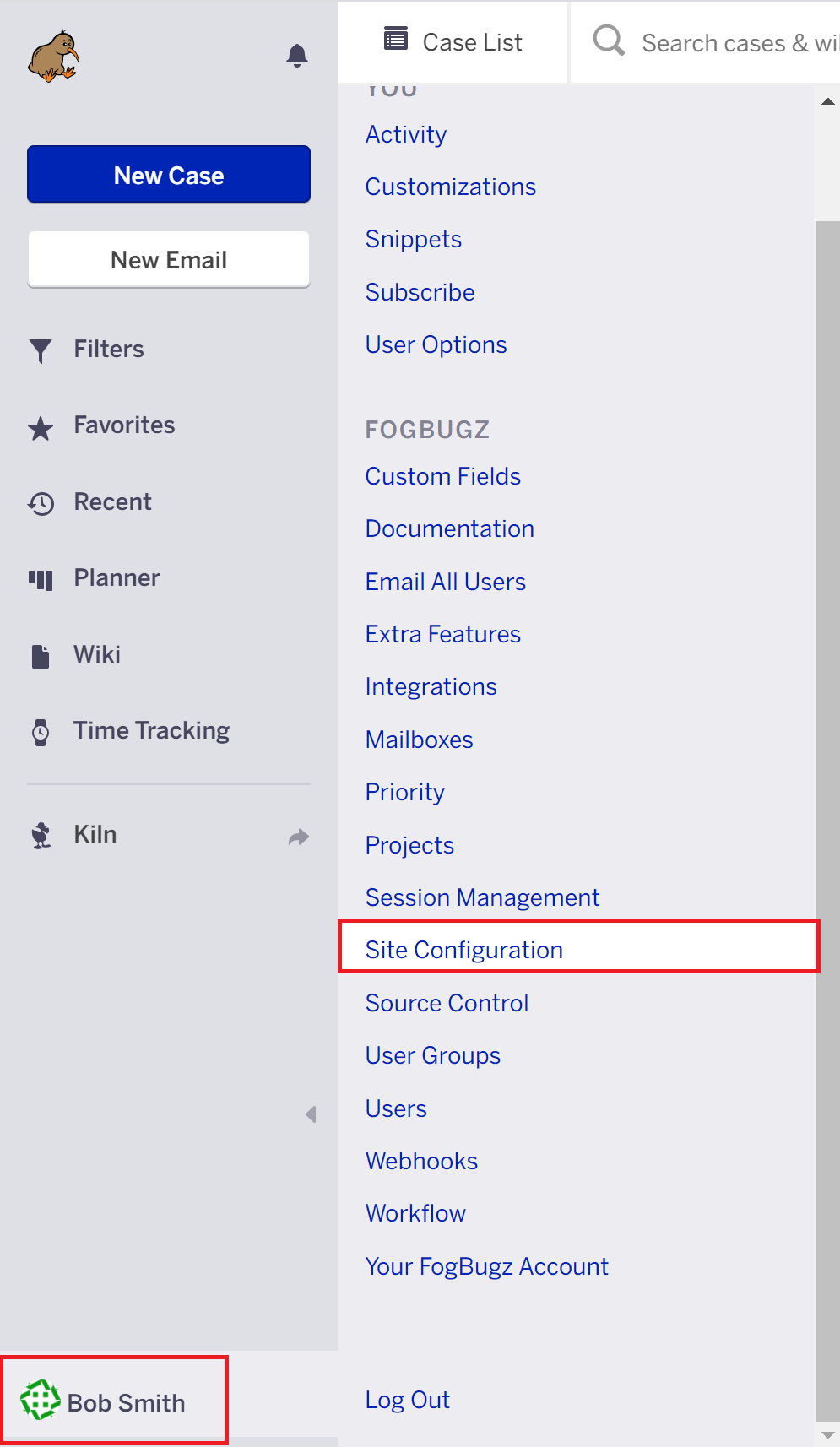Open the Case List tab

[453, 42]
